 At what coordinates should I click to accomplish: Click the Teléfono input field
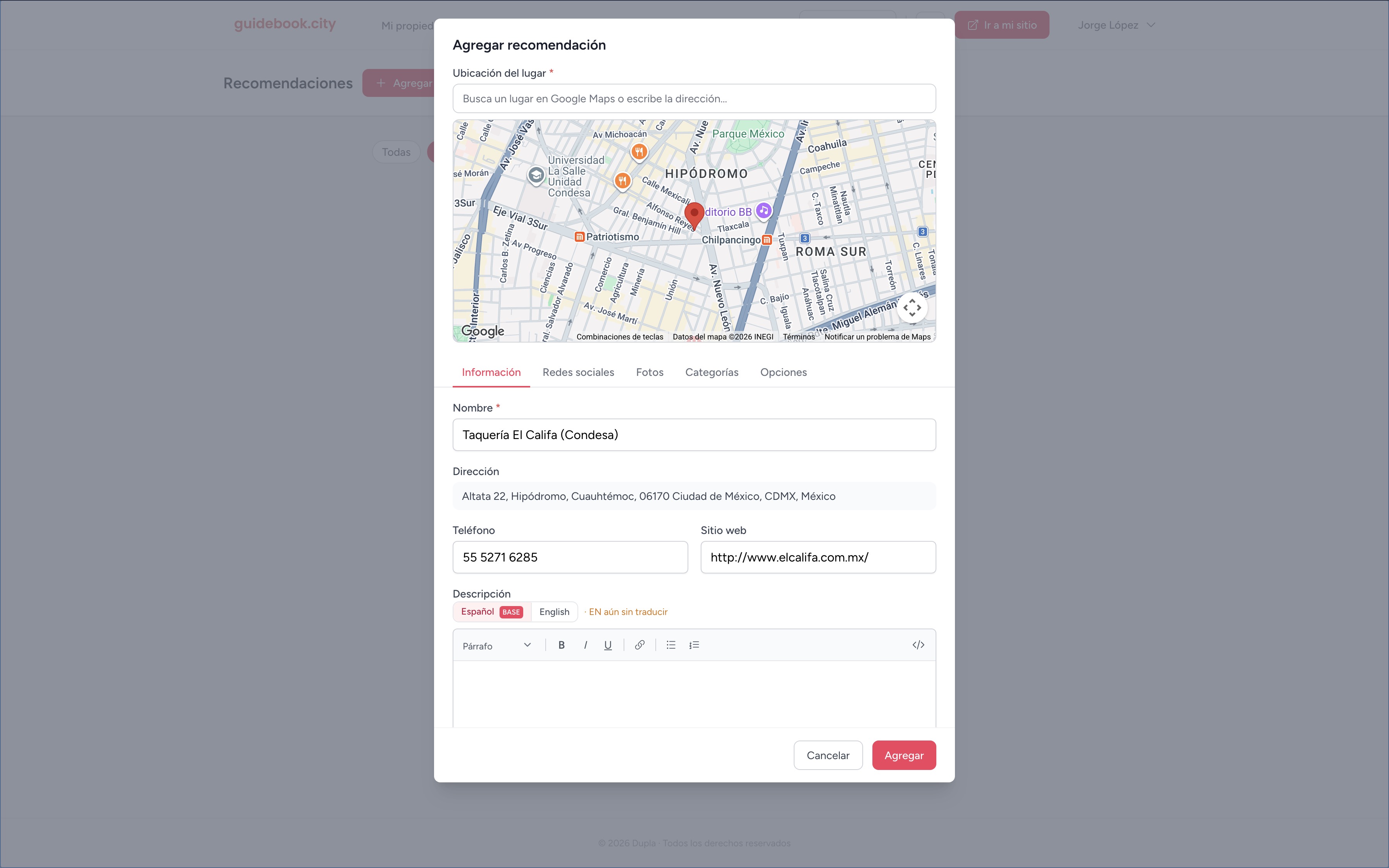[570, 558]
